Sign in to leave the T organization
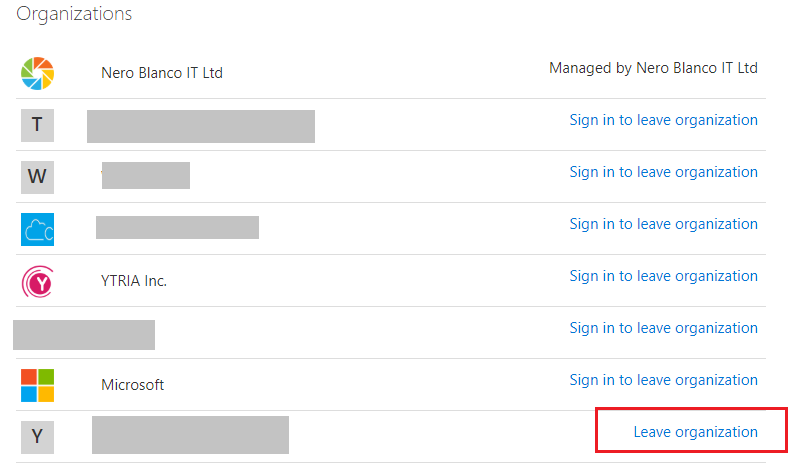 (664, 120)
